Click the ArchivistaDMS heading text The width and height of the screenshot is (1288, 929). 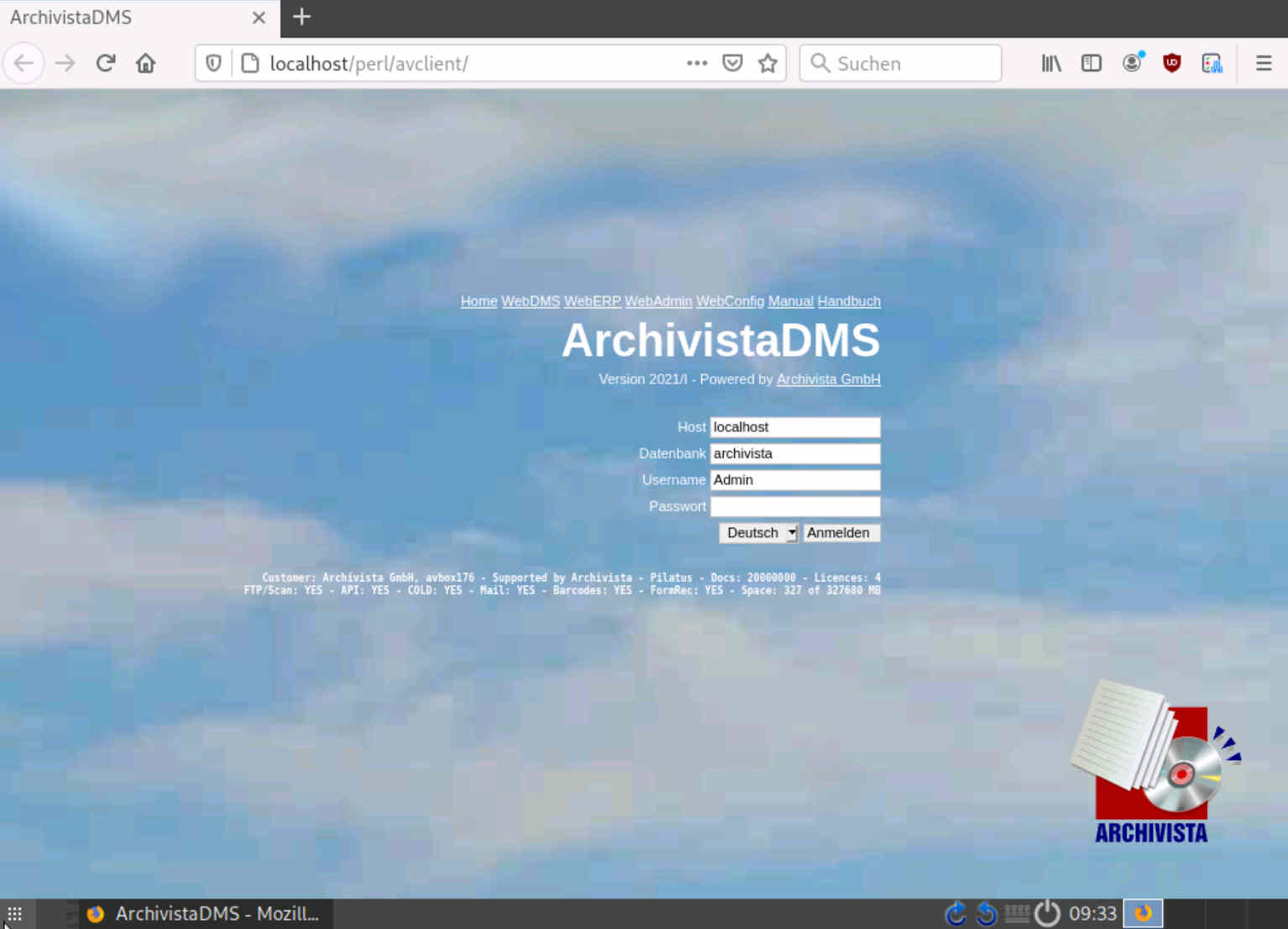point(720,341)
